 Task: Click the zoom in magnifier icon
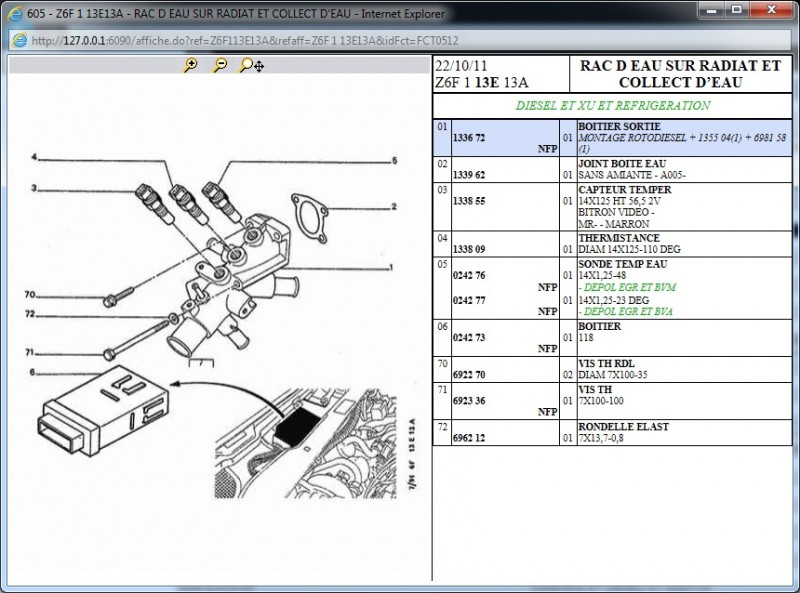point(190,66)
